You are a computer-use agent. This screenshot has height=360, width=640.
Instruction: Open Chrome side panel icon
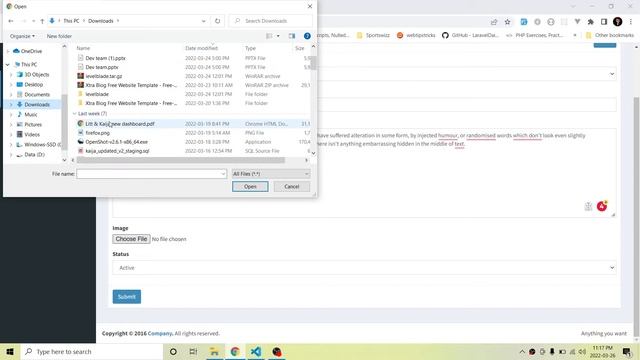click(x=604, y=22)
